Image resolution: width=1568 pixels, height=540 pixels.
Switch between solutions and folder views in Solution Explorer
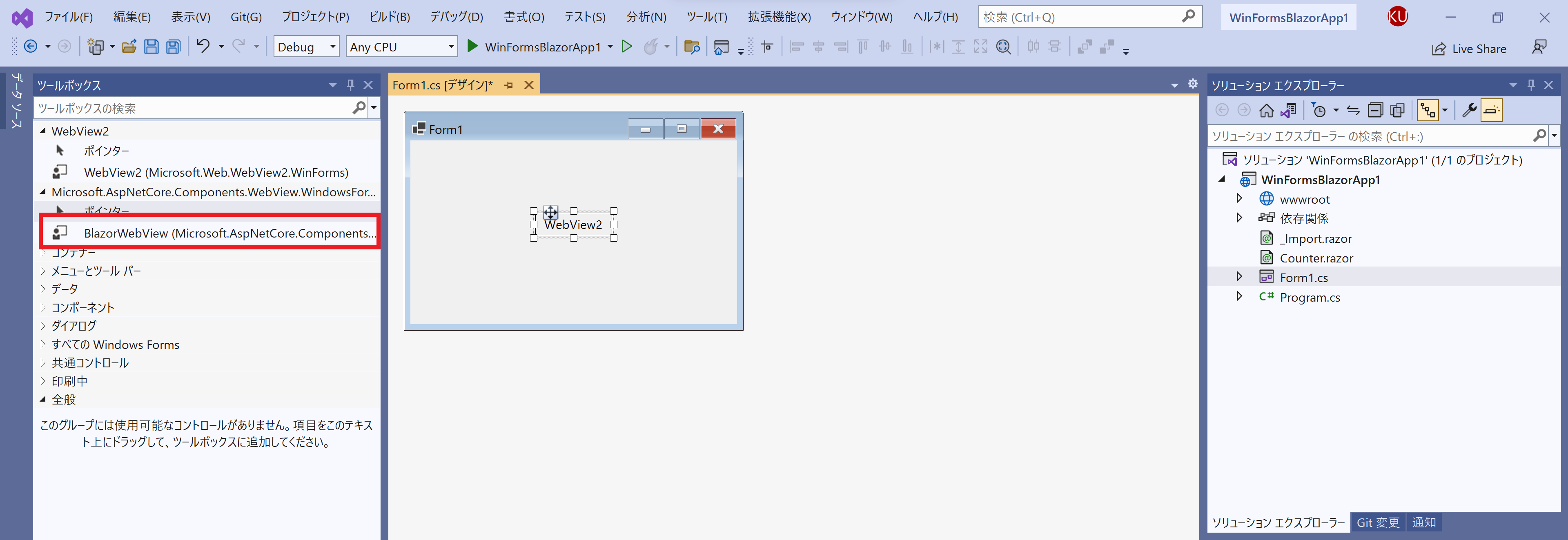tap(1289, 110)
